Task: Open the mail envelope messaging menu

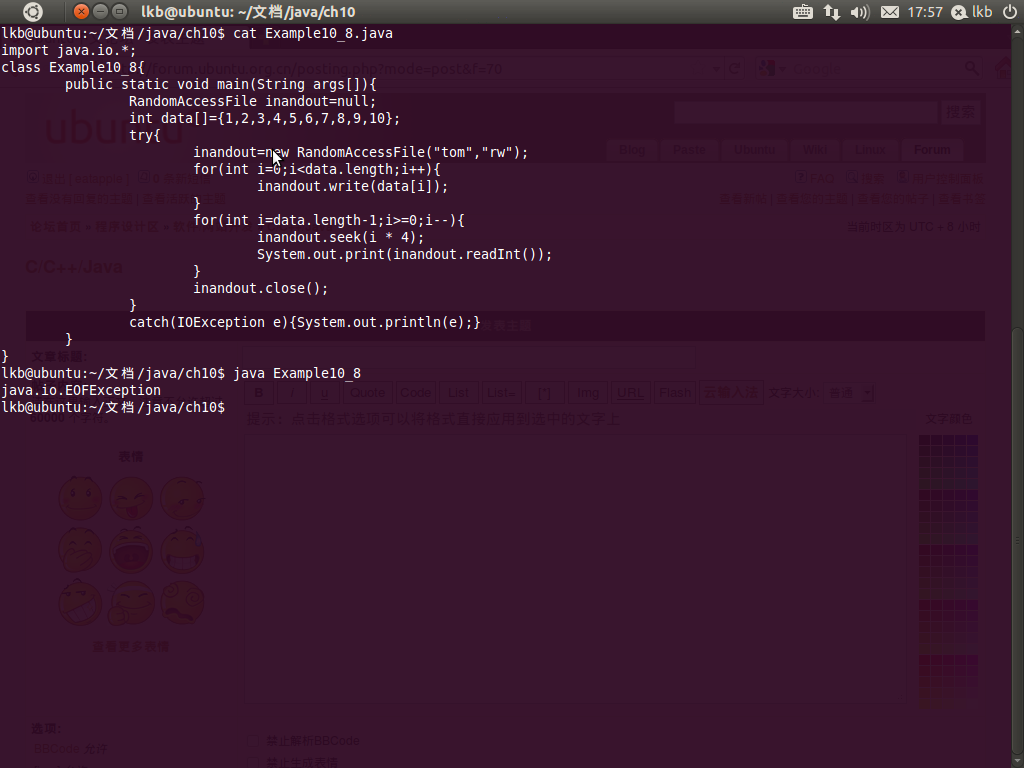Action: [x=889, y=12]
